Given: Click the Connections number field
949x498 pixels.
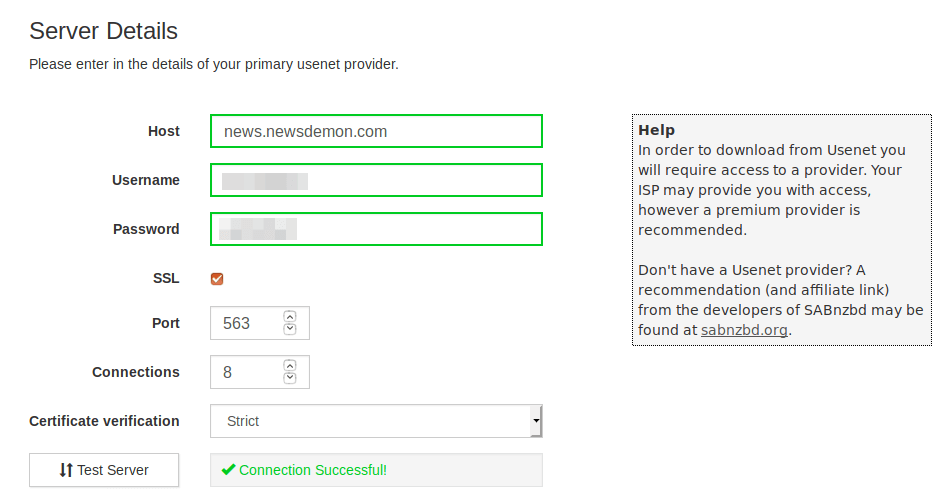Looking at the screenshot, I should click(x=245, y=372).
